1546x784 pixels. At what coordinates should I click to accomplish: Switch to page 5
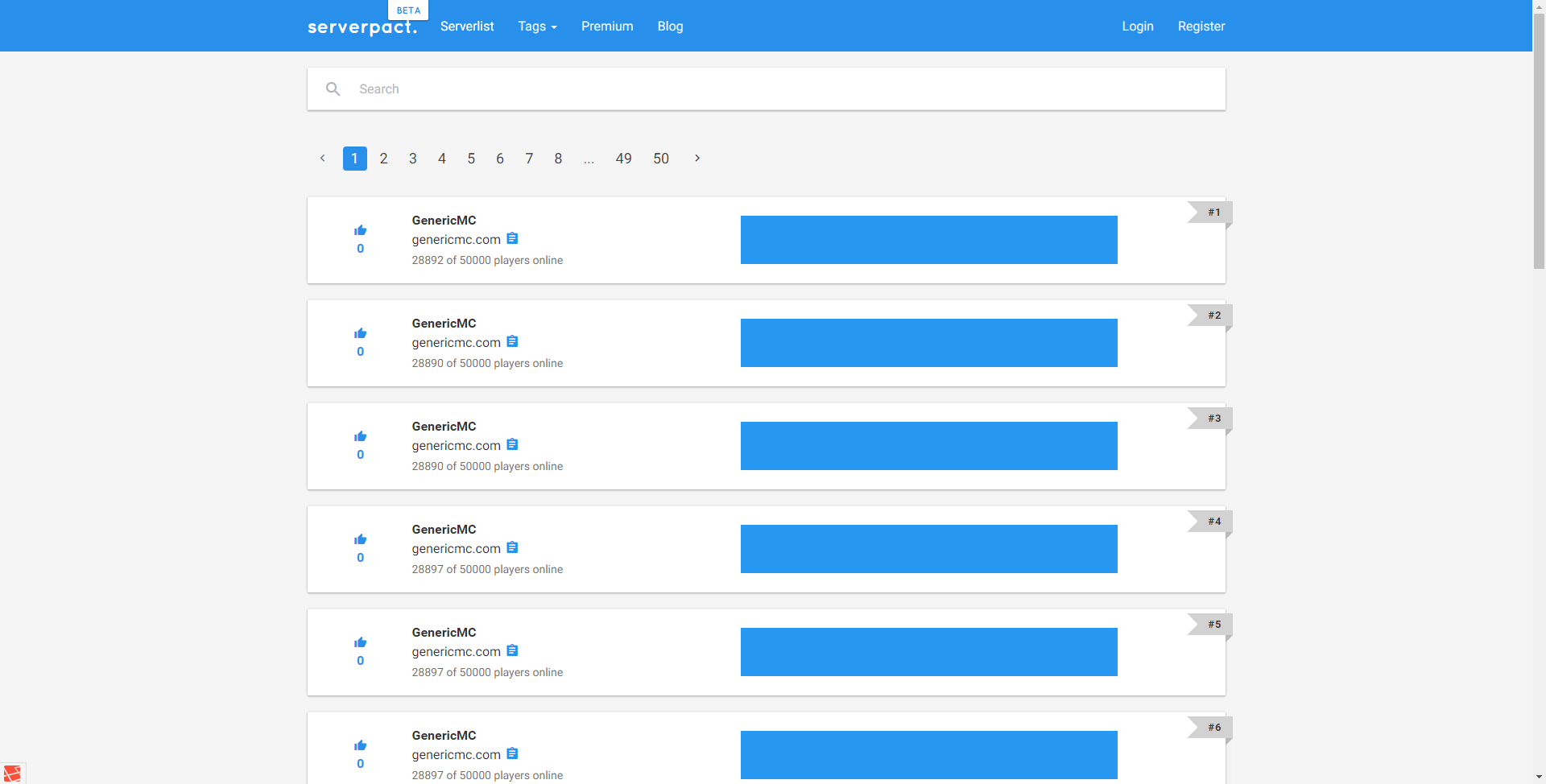tap(471, 159)
